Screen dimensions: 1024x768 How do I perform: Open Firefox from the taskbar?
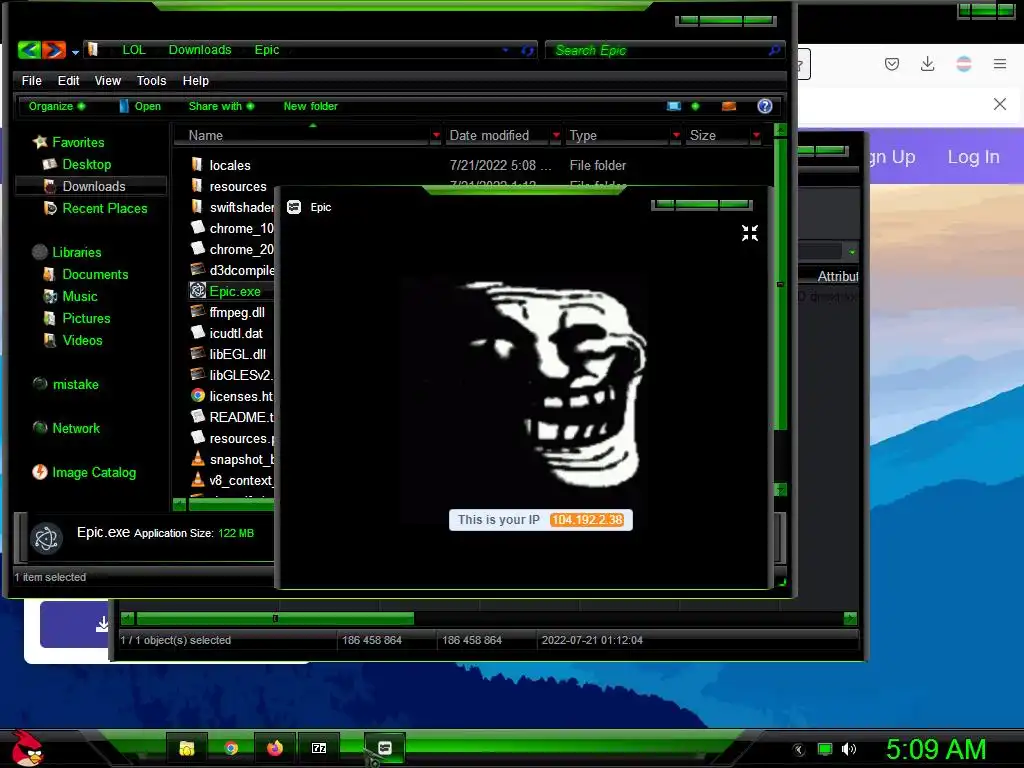pos(275,748)
